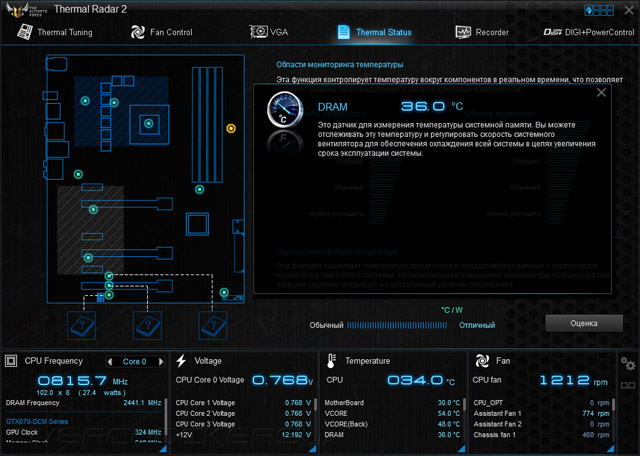The height and width of the screenshot is (456, 640).
Task: Select the sensor point below the DRAM slots
Action: point(199,189)
